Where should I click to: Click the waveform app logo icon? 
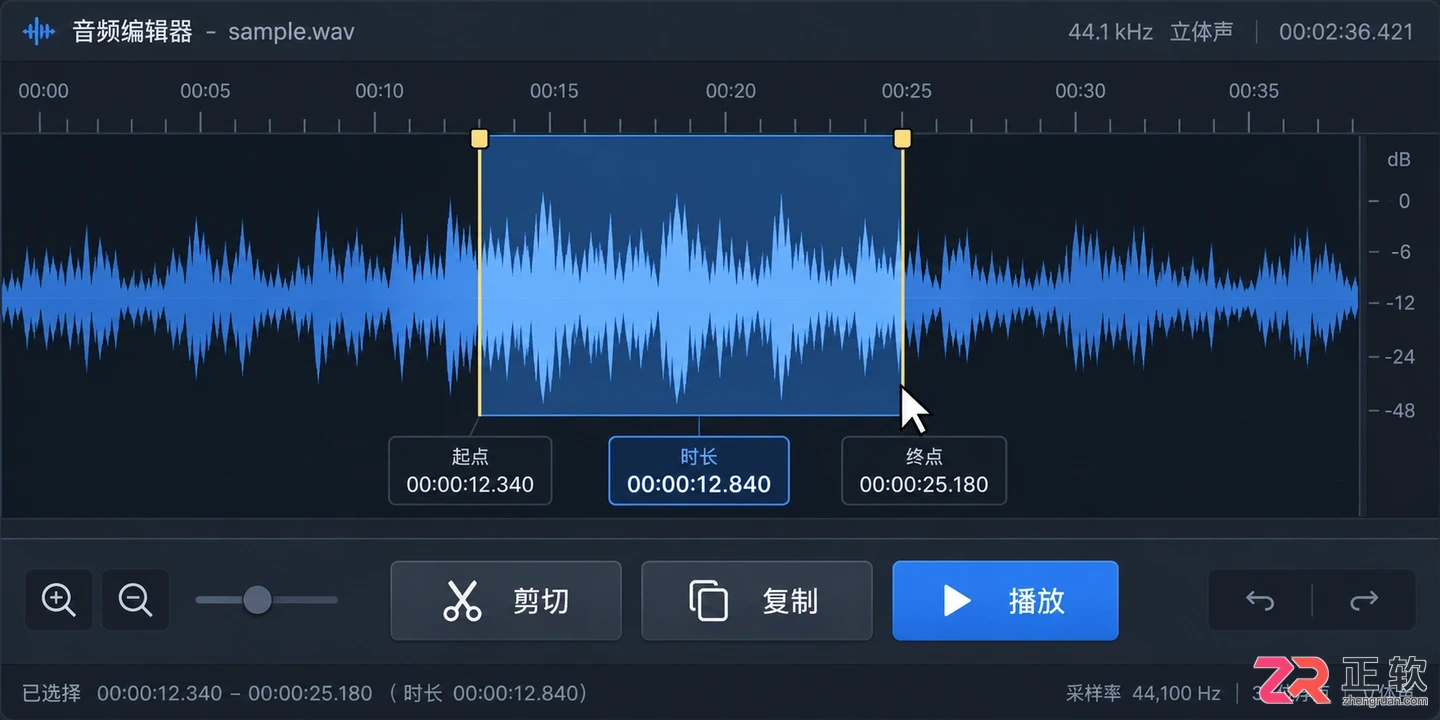pyautogui.click(x=39, y=31)
